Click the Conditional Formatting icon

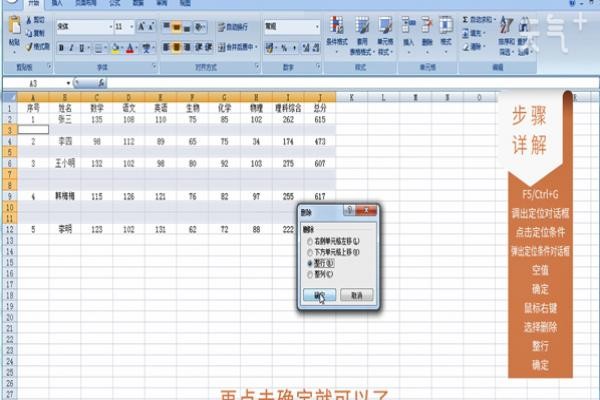click(337, 25)
